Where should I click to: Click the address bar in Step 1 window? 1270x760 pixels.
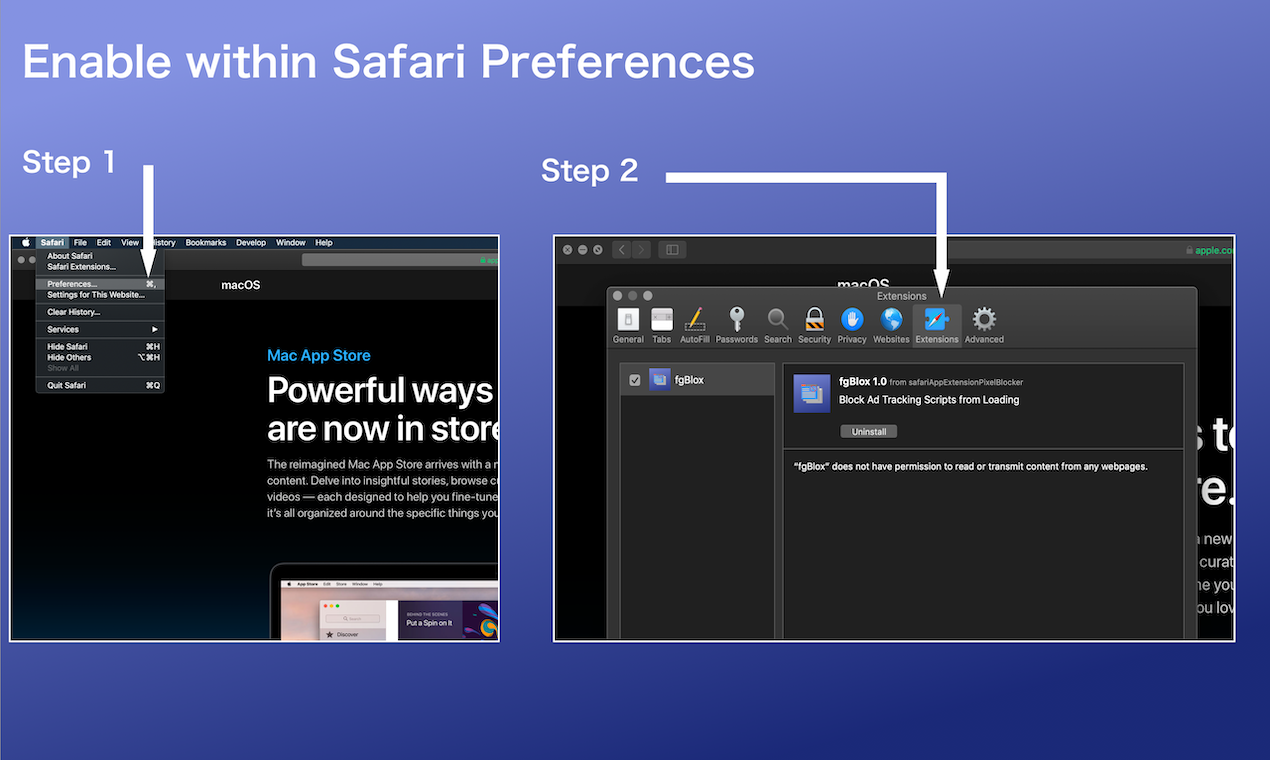(x=400, y=260)
